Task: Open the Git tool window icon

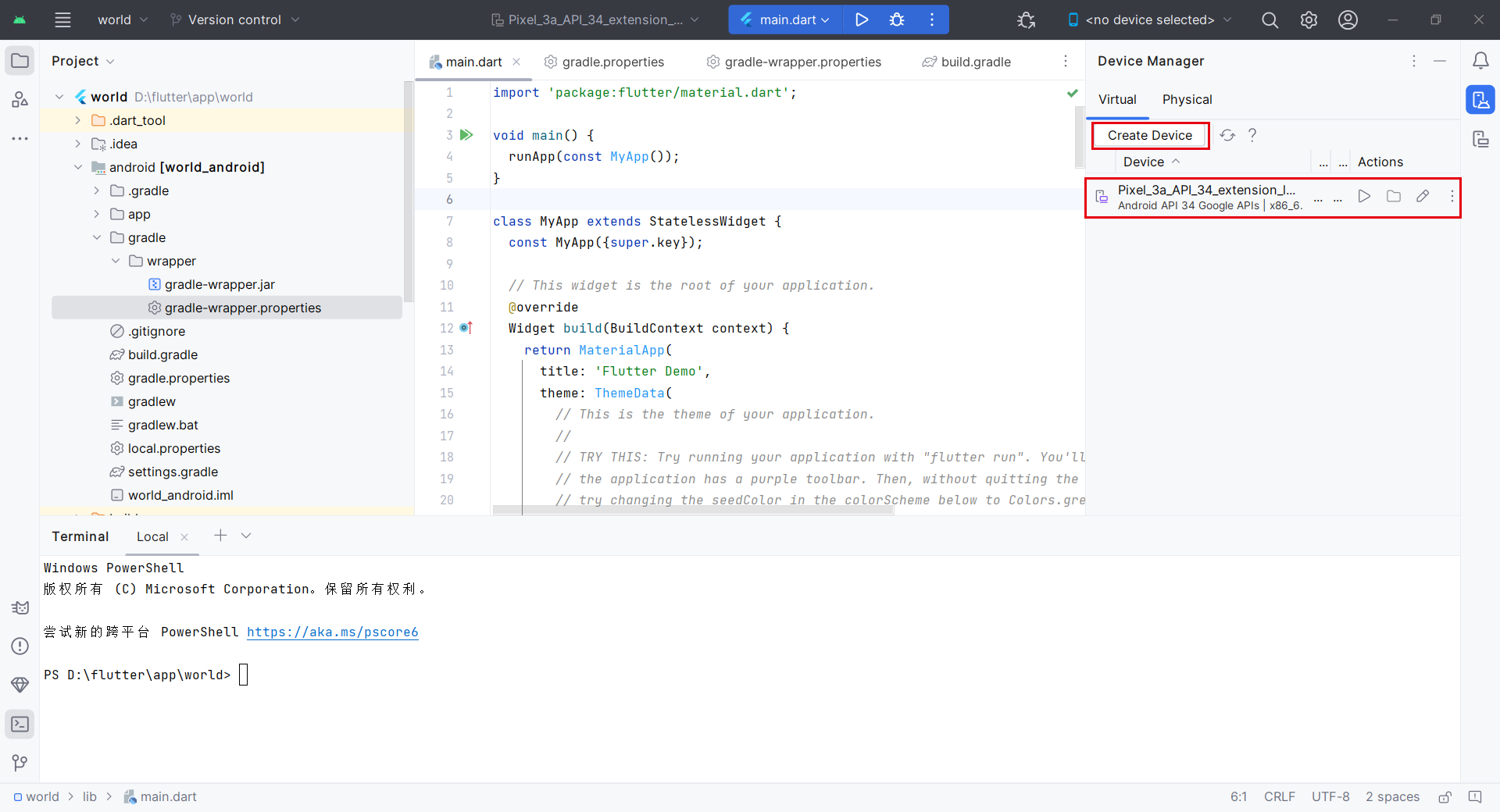Action: tap(20, 763)
